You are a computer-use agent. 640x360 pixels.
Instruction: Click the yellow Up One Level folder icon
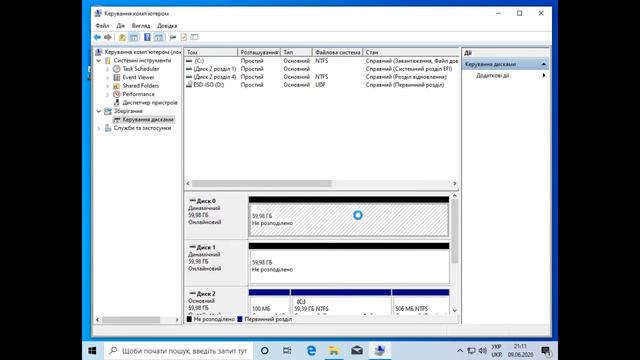tap(122, 37)
